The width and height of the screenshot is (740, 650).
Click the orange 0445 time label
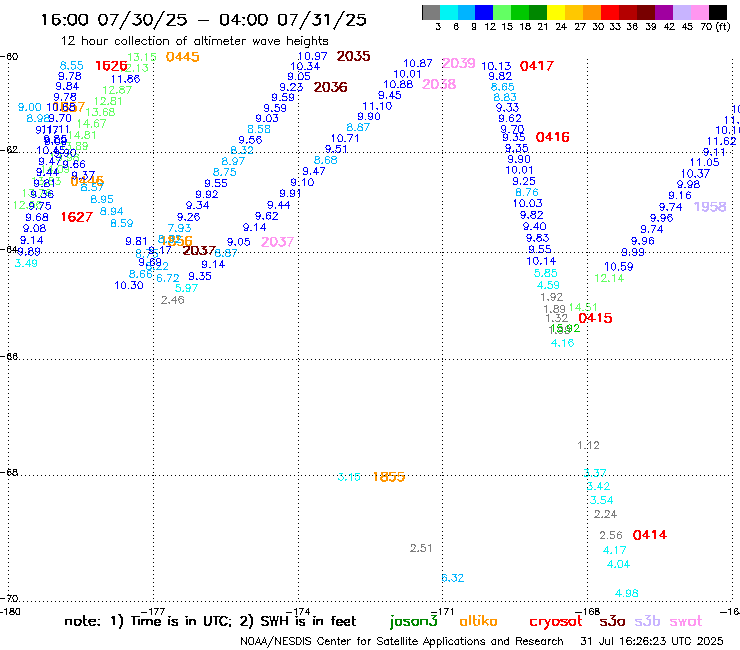coord(183,57)
